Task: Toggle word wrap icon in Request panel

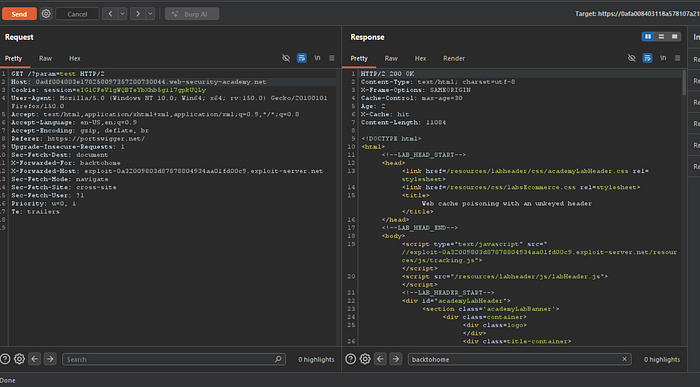Action: [302, 58]
